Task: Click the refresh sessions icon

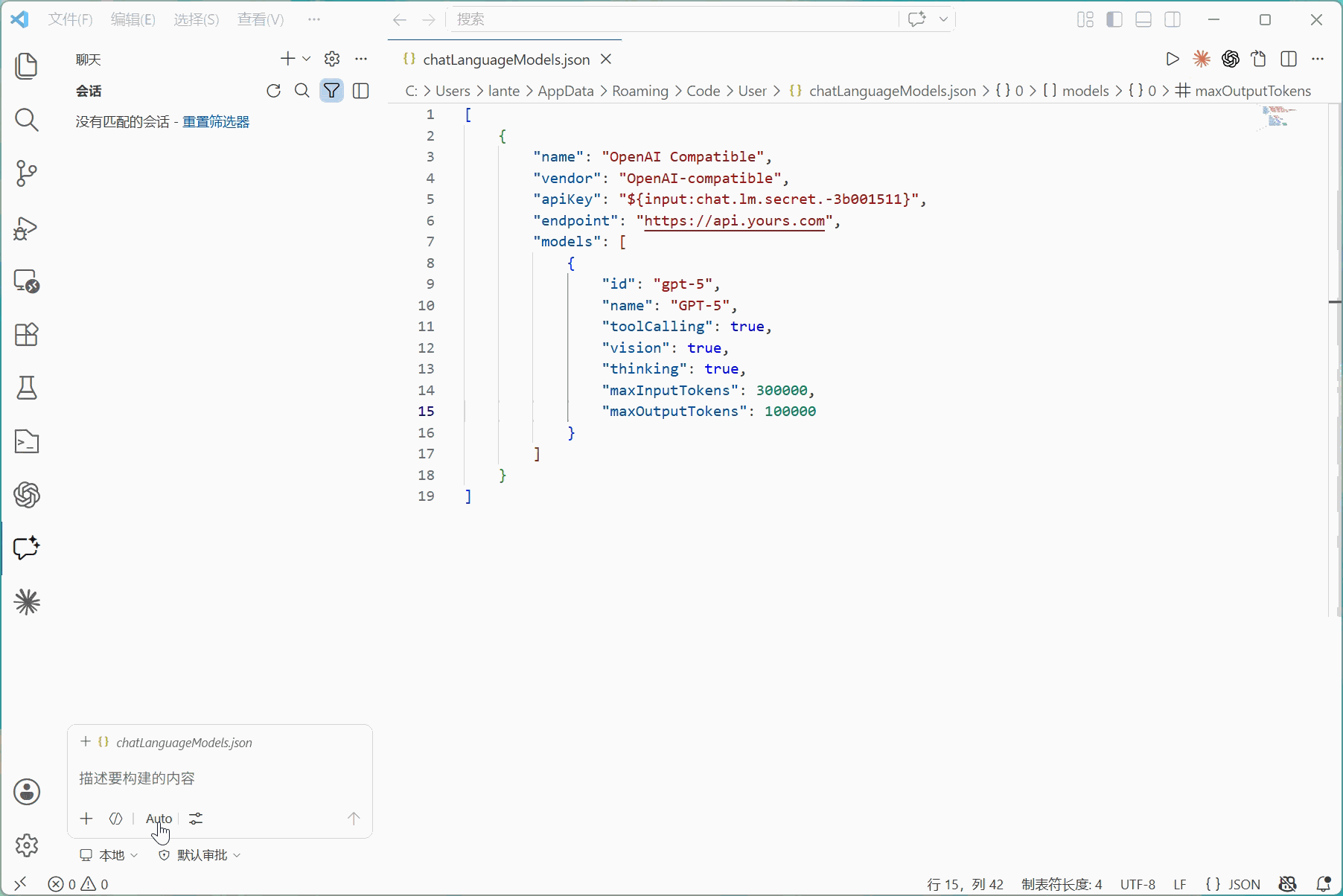Action: (273, 91)
